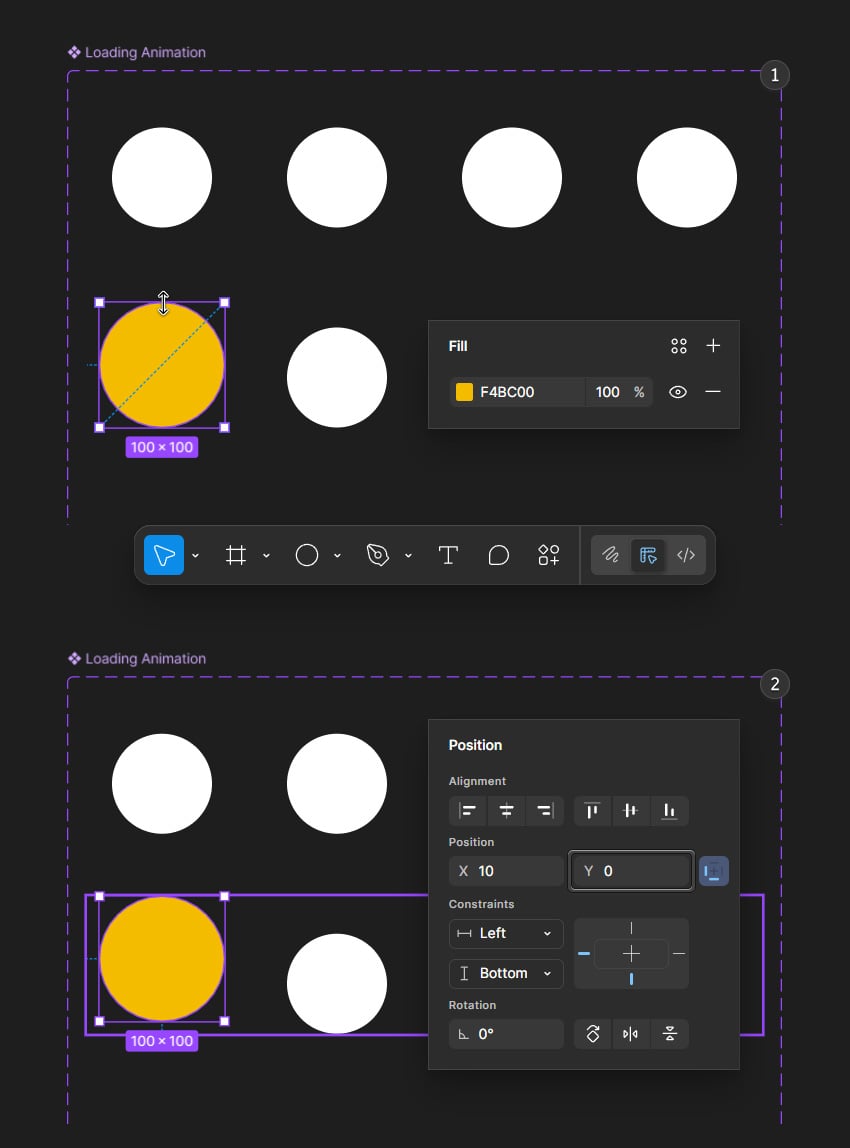Open the Actions components tool
Image resolution: width=850 pixels, height=1148 pixels.
point(548,555)
